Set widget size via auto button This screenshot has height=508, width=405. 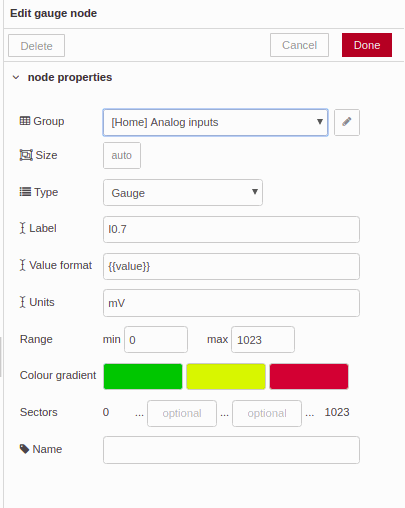tap(122, 155)
